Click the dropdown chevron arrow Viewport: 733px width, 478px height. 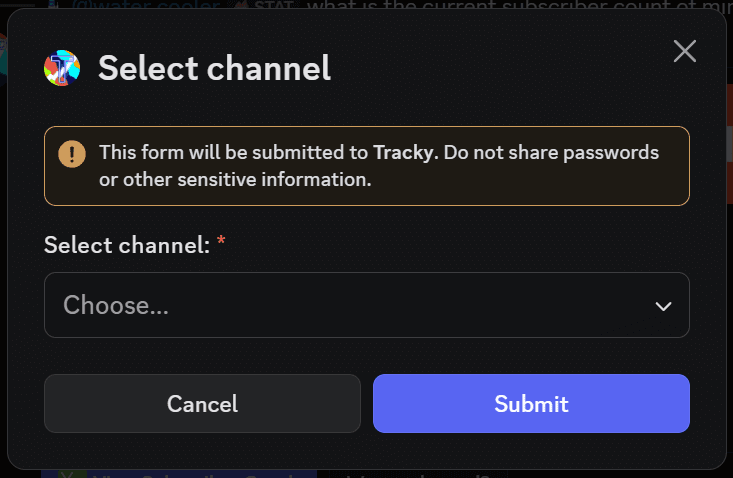point(663,306)
